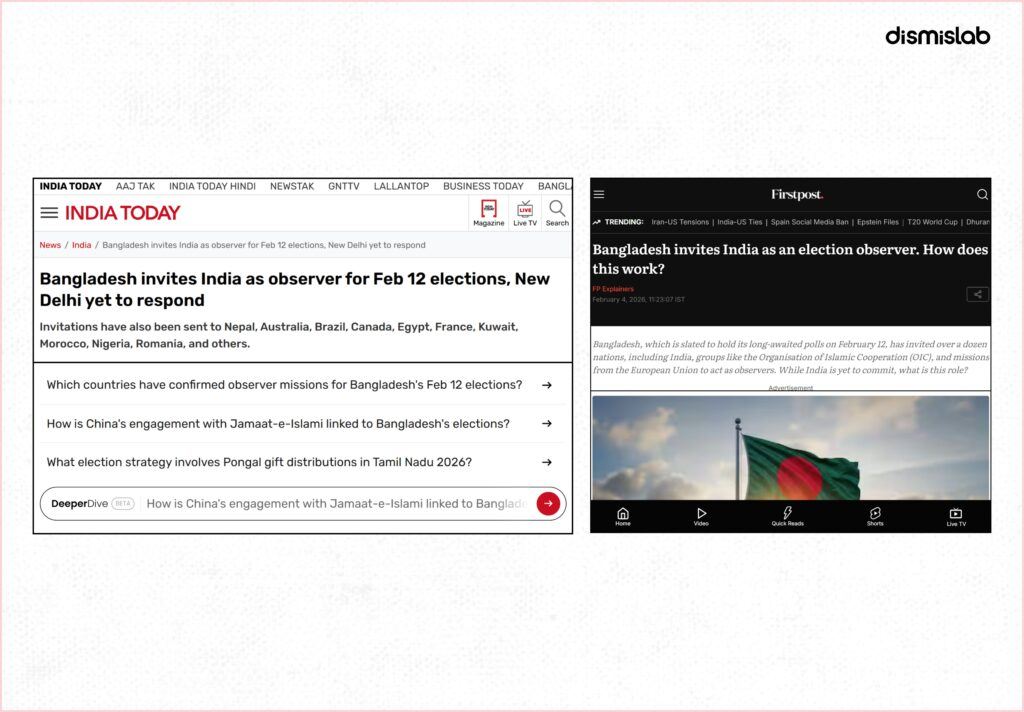
Task: Expand arrow for Pongal gift distributions question
Action: (547, 462)
